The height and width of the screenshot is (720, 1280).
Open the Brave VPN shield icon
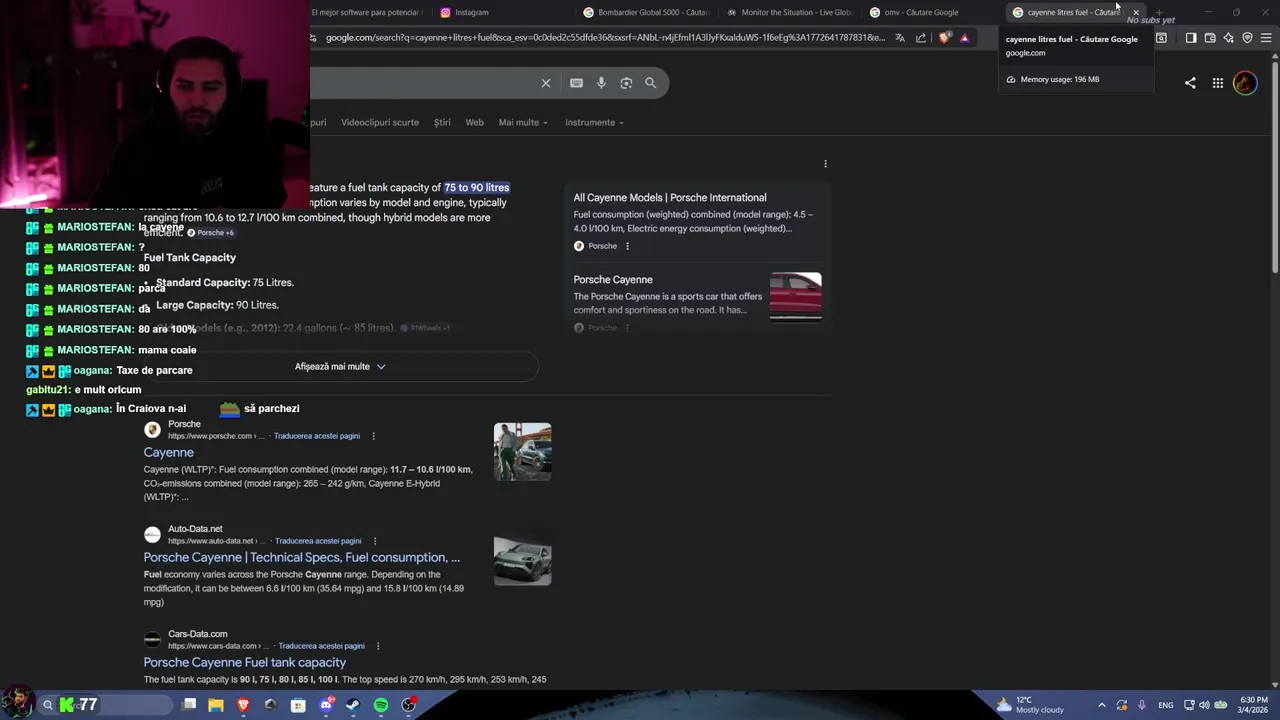pos(1247,38)
